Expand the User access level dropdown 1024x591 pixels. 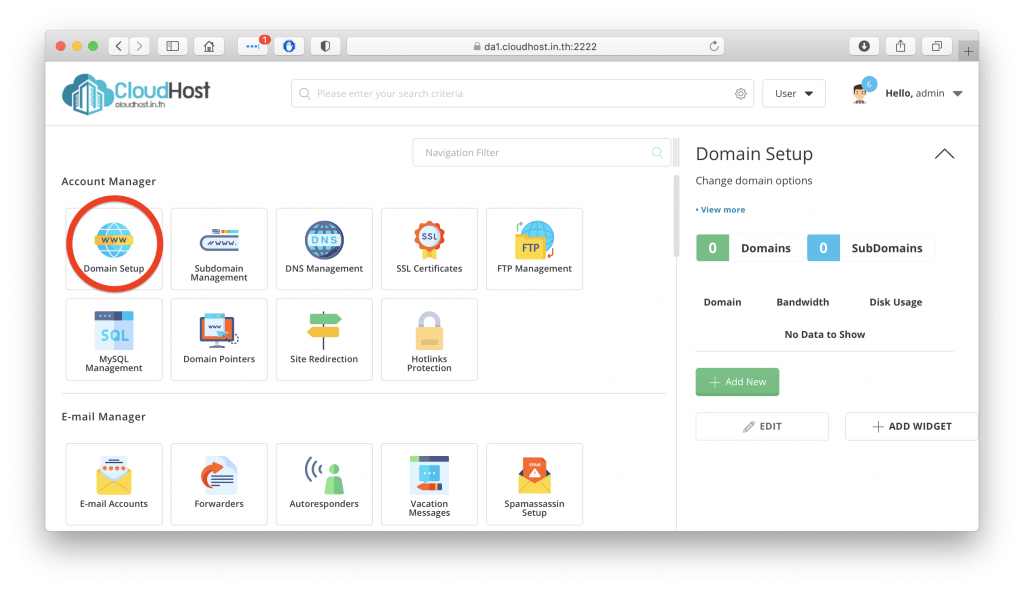click(793, 94)
